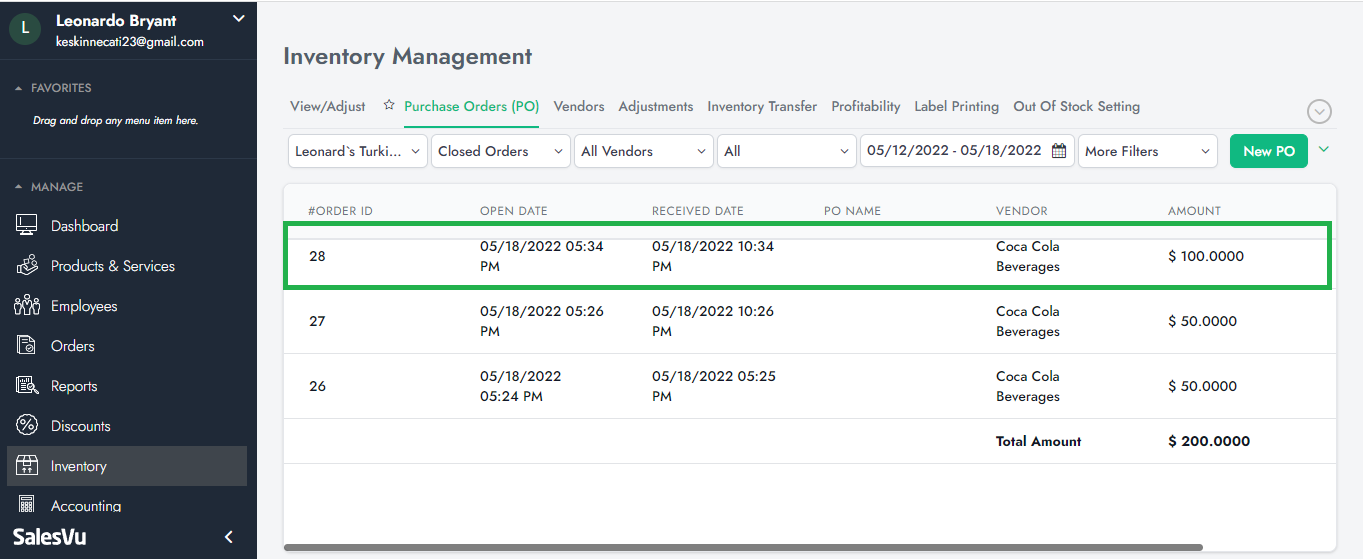
Task: Click the New PO button
Action: pyautogui.click(x=1268, y=151)
